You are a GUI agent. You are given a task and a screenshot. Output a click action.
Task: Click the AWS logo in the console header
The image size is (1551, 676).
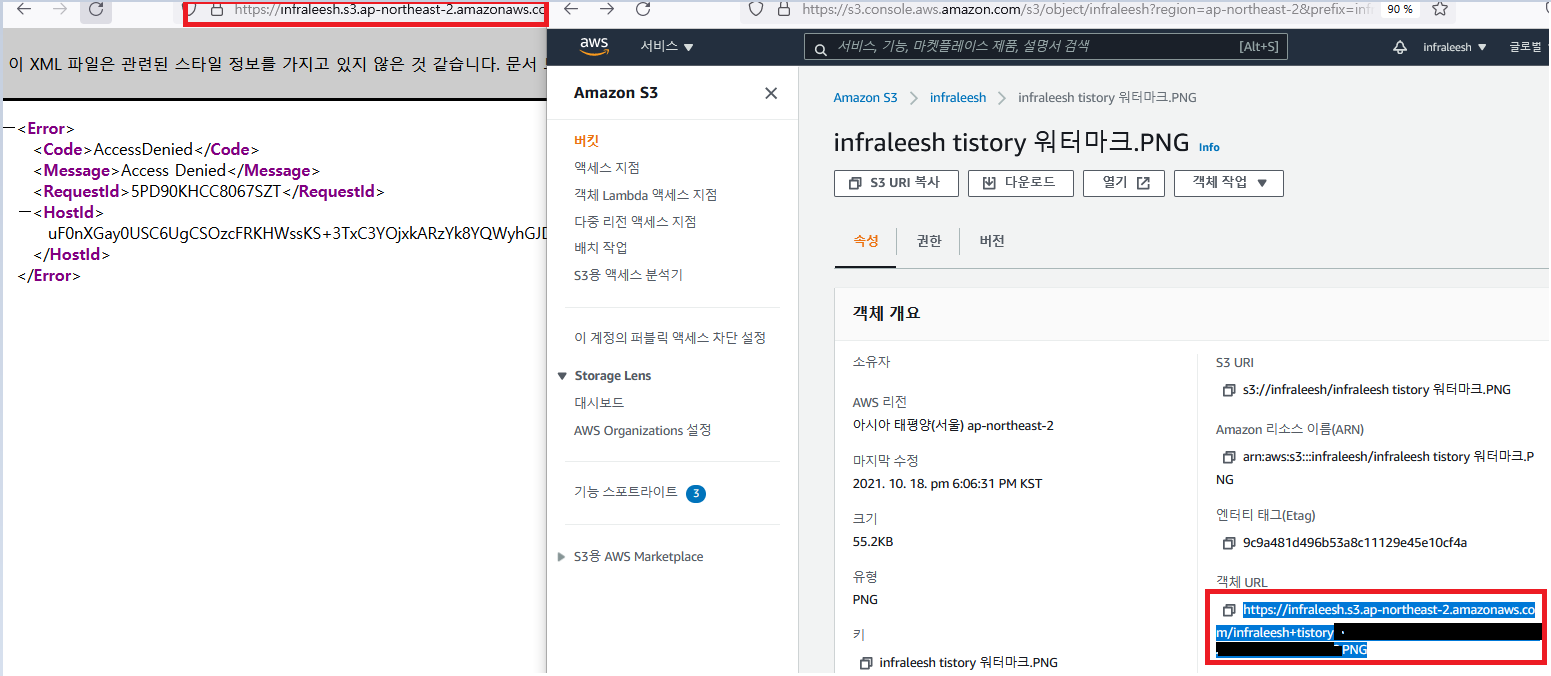point(595,46)
